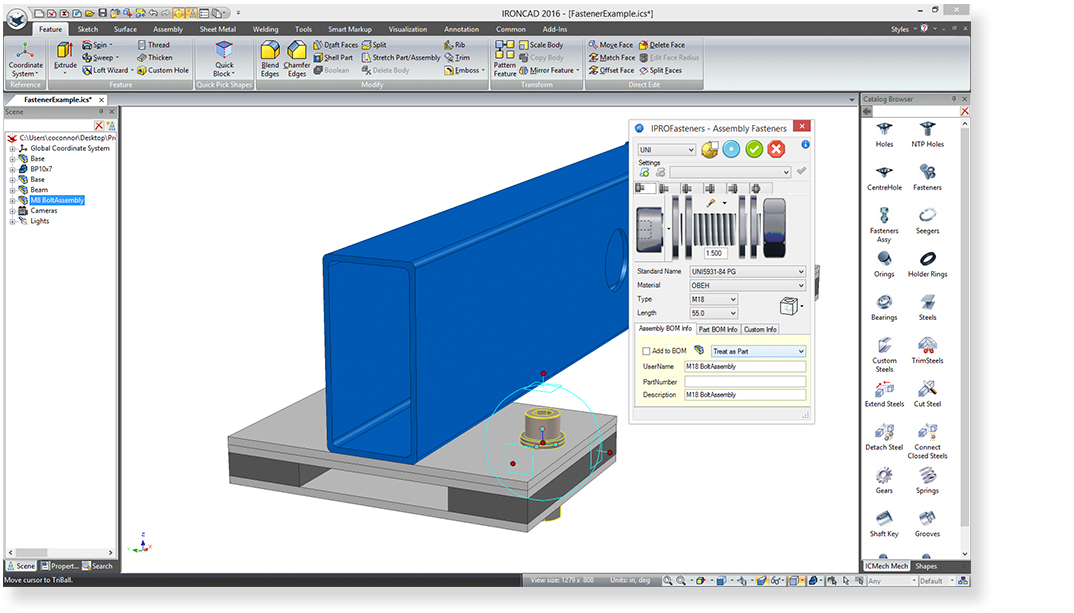
Task: Open the Treat as Part dropdown
Action: pyautogui.click(x=758, y=351)
